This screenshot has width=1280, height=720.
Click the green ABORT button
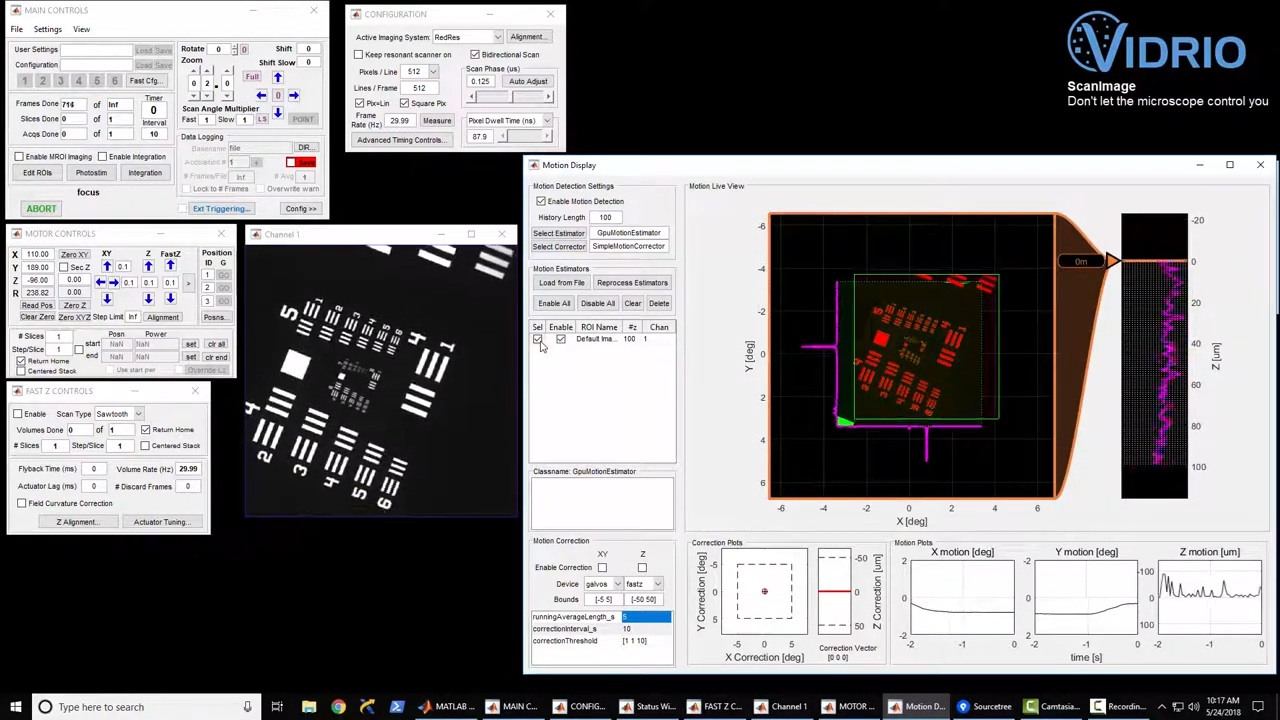point(41,208)
